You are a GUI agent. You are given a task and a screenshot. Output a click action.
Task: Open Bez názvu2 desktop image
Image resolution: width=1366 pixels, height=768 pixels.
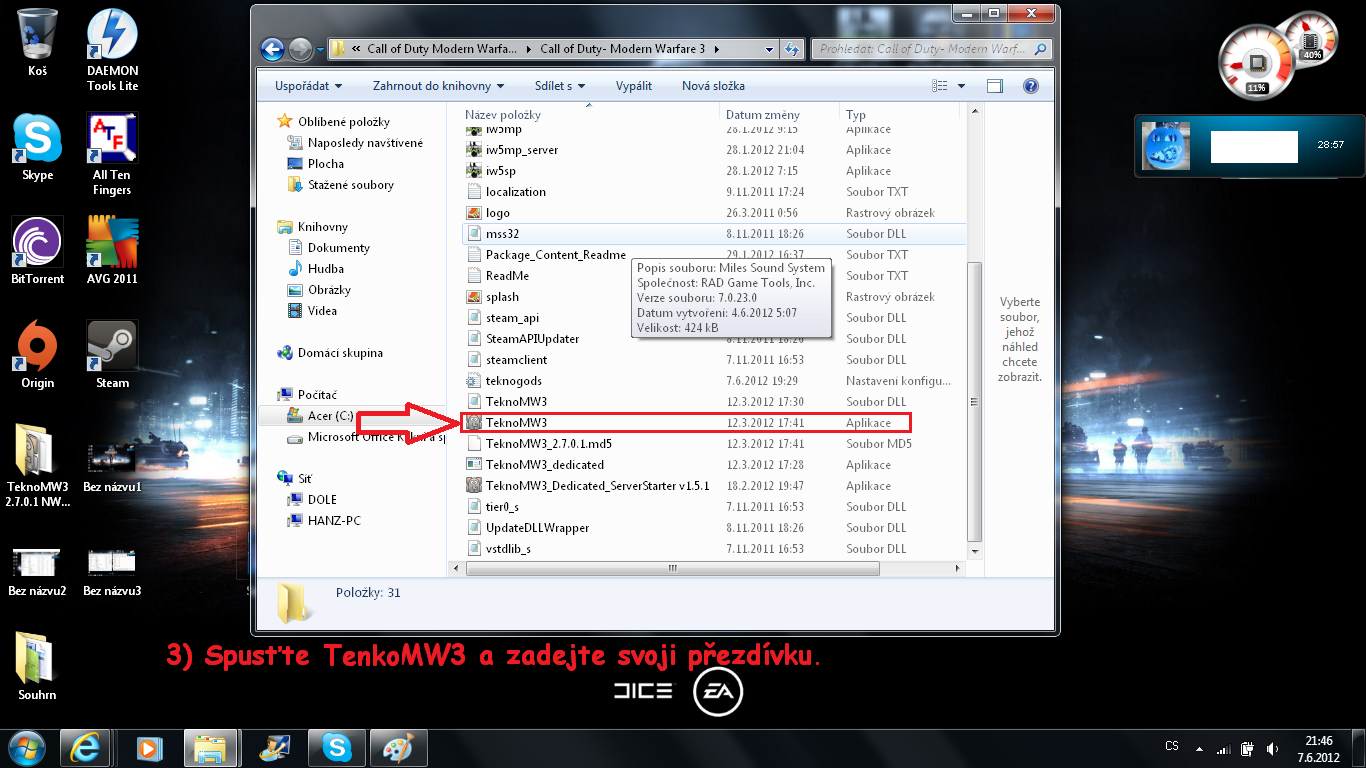38,571
